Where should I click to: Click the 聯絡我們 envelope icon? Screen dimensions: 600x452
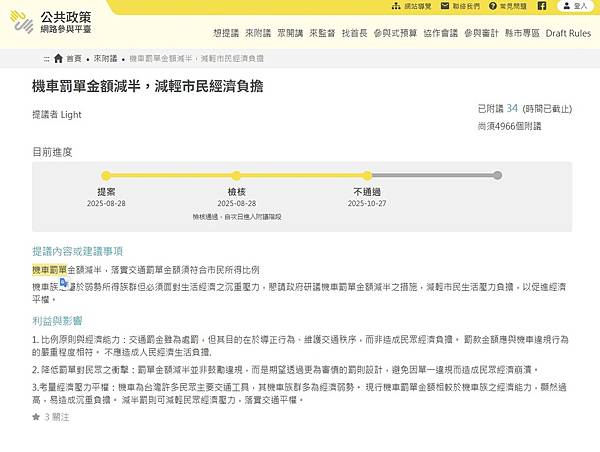445,6
